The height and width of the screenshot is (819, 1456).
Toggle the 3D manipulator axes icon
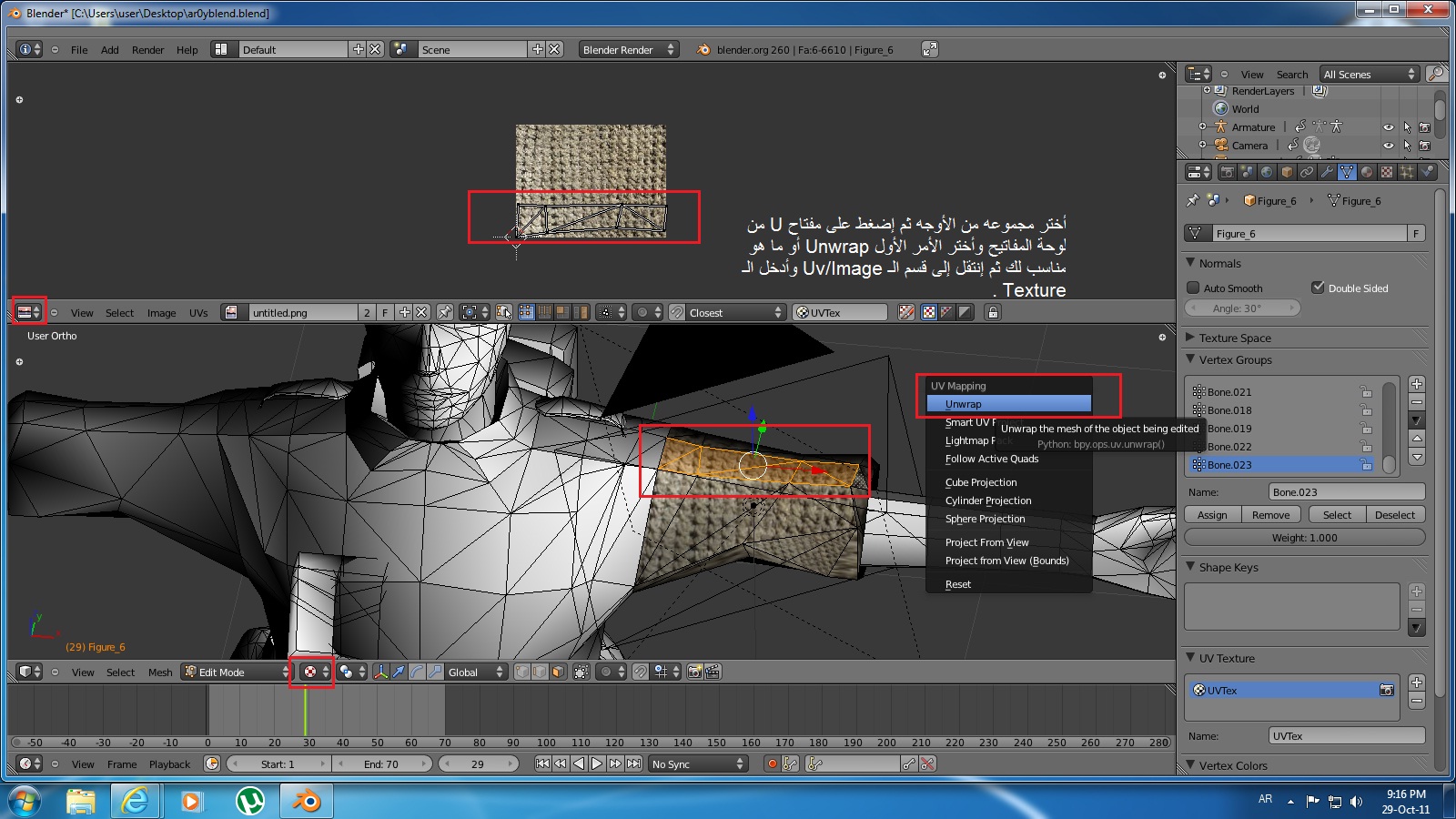point(381,672)
